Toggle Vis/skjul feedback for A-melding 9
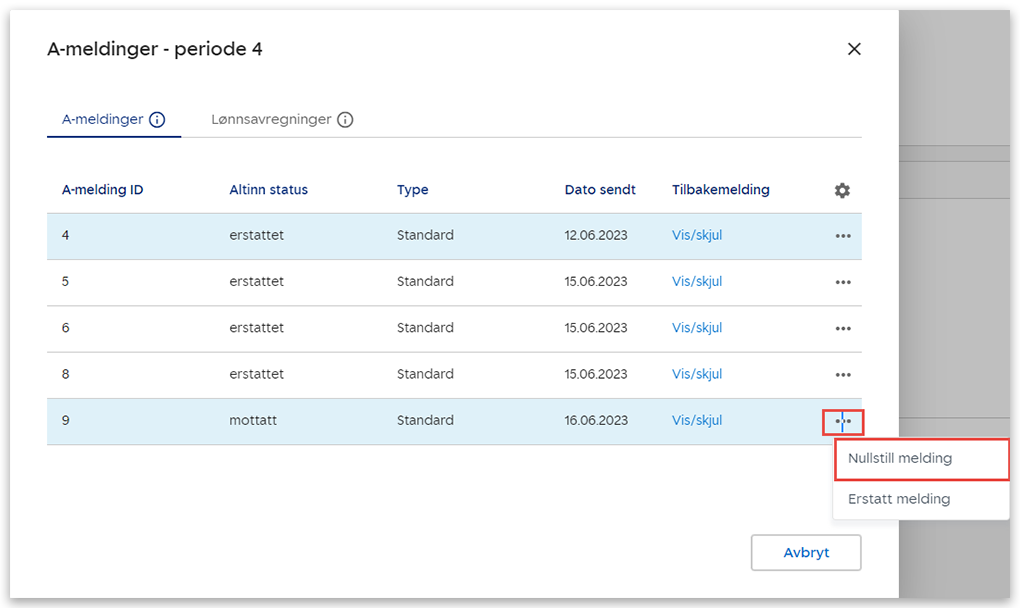 (x=697, y=420)
